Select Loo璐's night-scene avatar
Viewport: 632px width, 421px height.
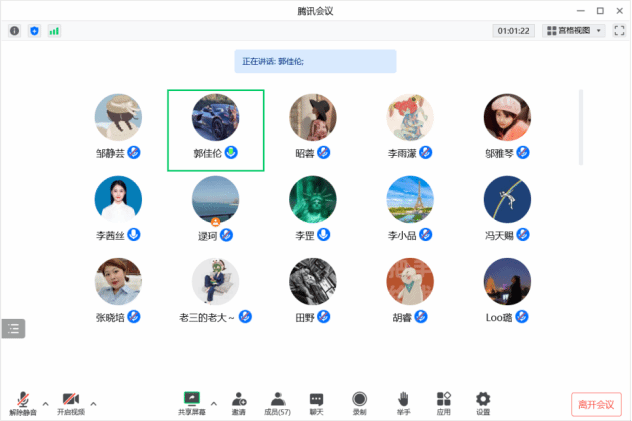[507, 281]
